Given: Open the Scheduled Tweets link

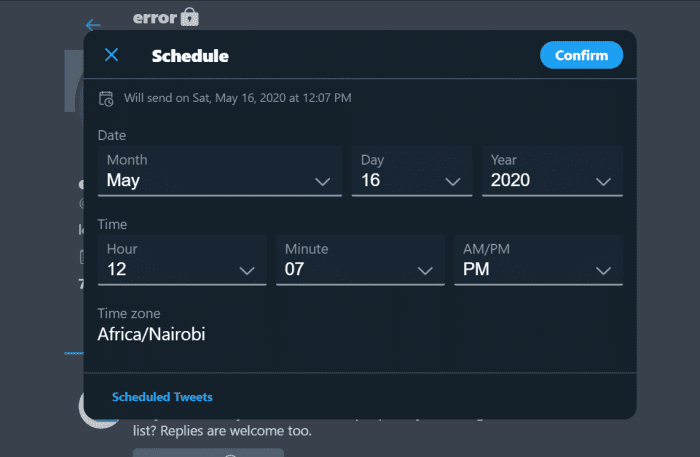Looking at the screenshot, I should tap(162, 397).
